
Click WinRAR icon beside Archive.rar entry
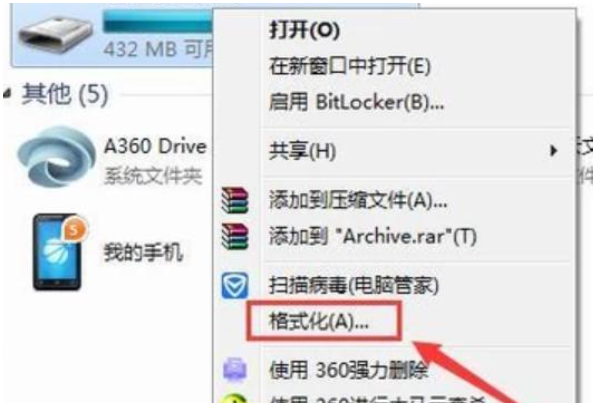point(235,237)
